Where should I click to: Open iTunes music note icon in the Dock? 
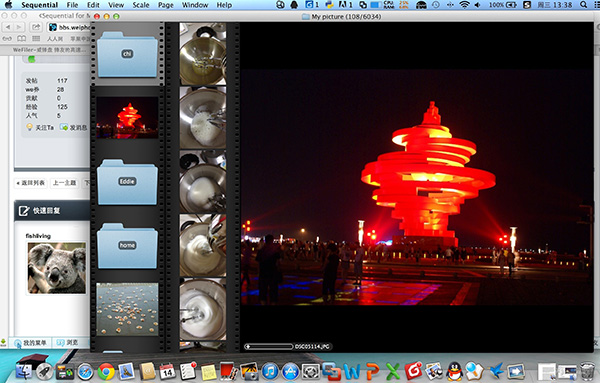pos(270,372)
